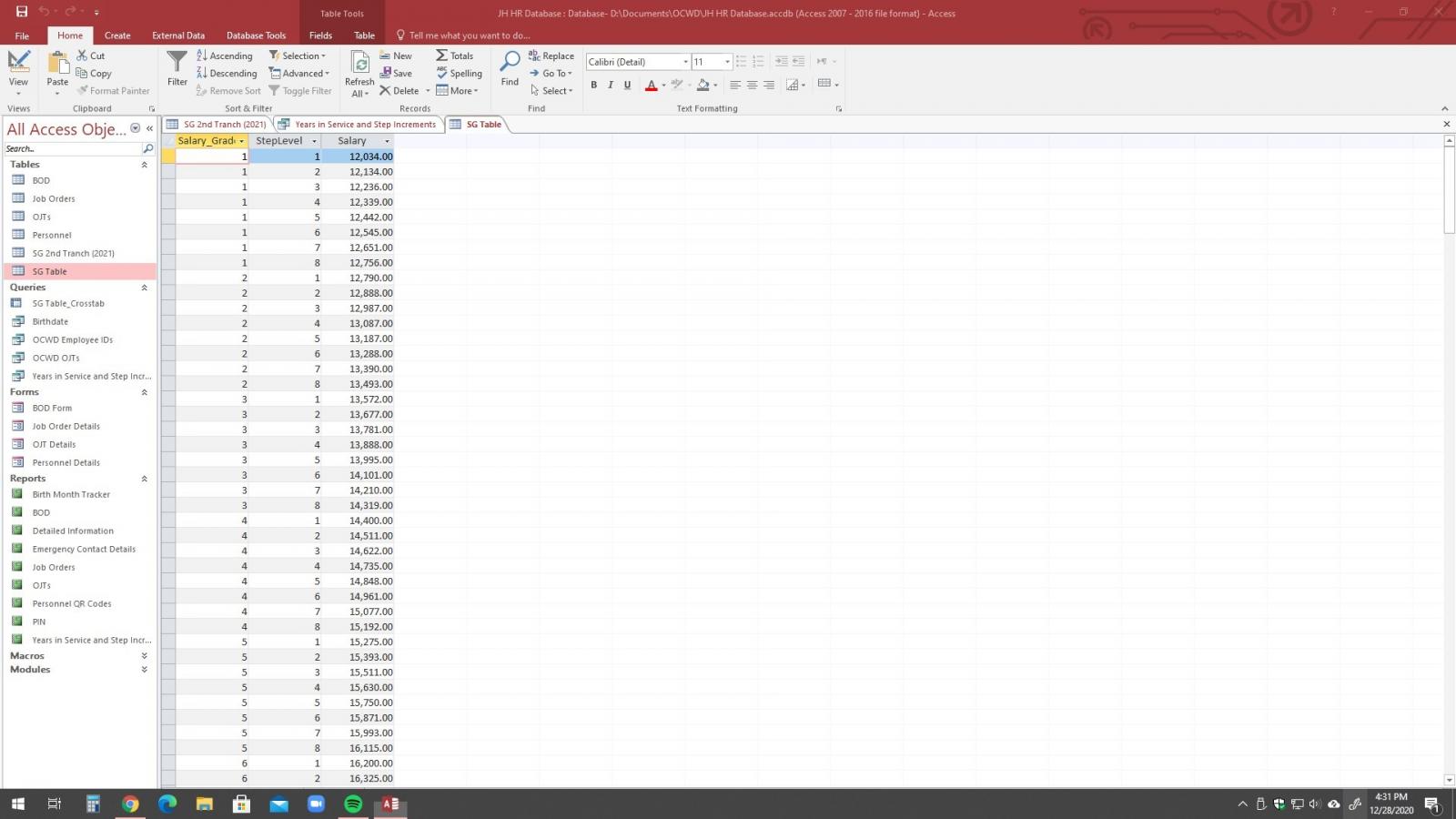Change the font color swatch
Image resolution: width=1456 pixels, height=819 pixels.
[x=652, y=85]
